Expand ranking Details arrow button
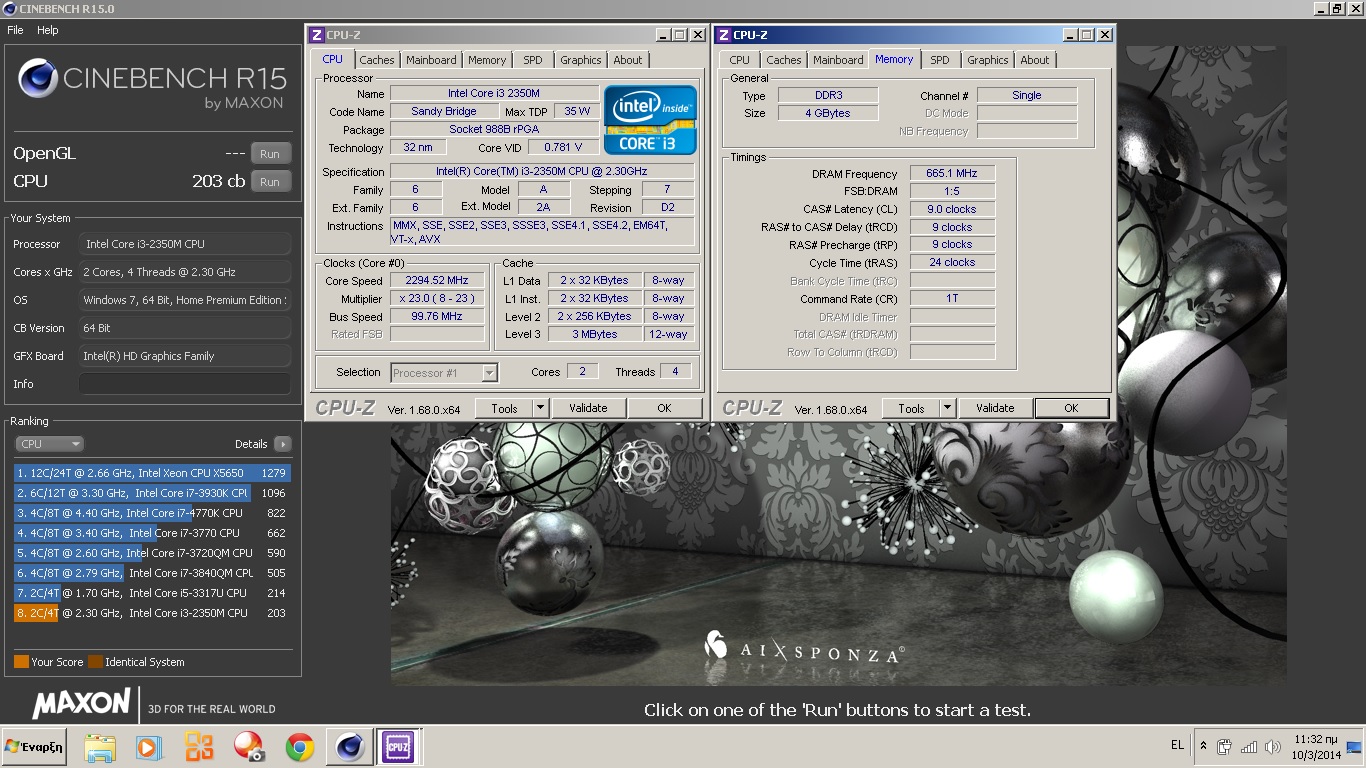The width and height of the screenshot is (1366, 768). pyautogui.click(x=282, y=444)
